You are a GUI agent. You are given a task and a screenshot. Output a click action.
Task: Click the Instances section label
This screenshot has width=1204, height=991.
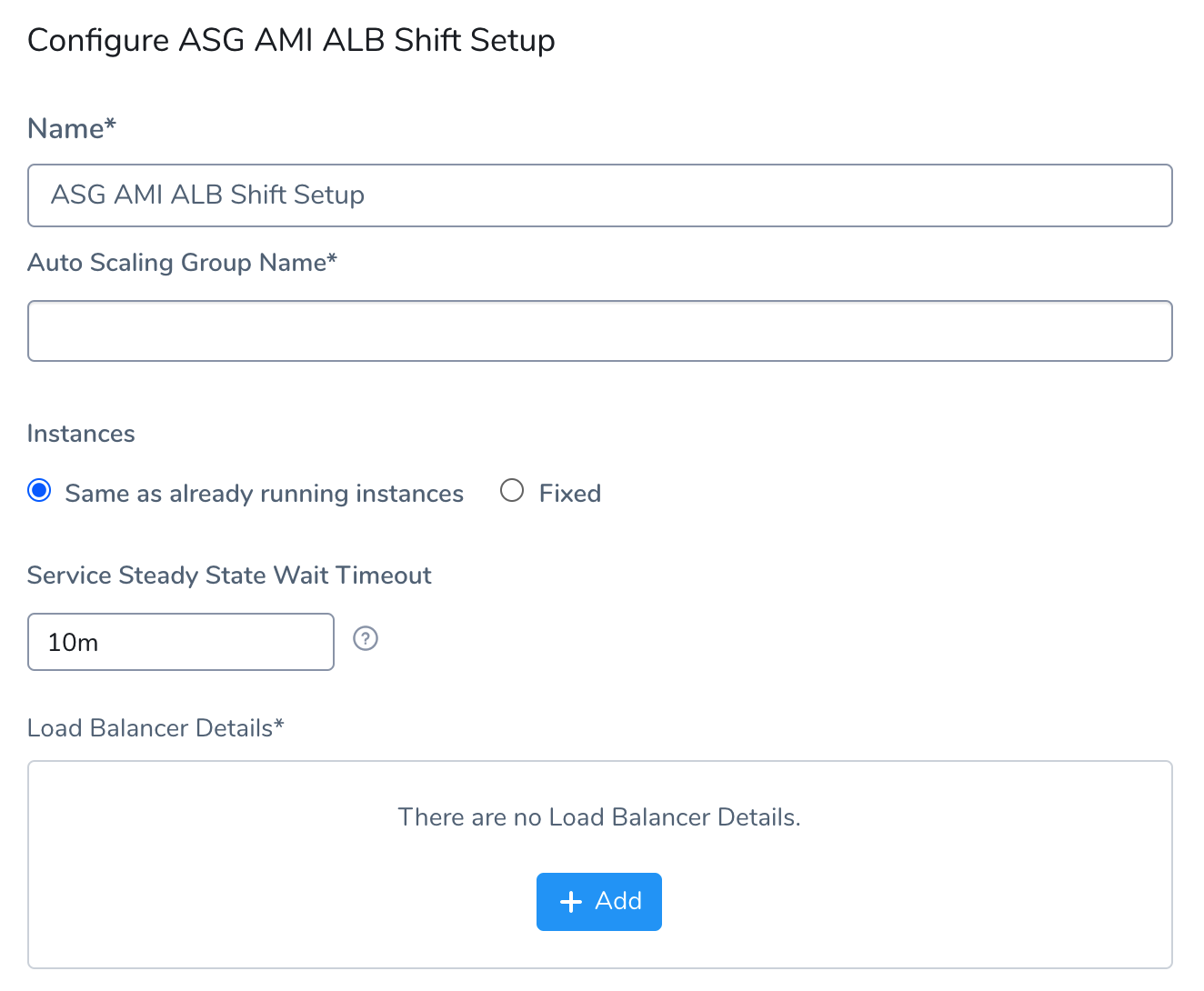[81, 434]
